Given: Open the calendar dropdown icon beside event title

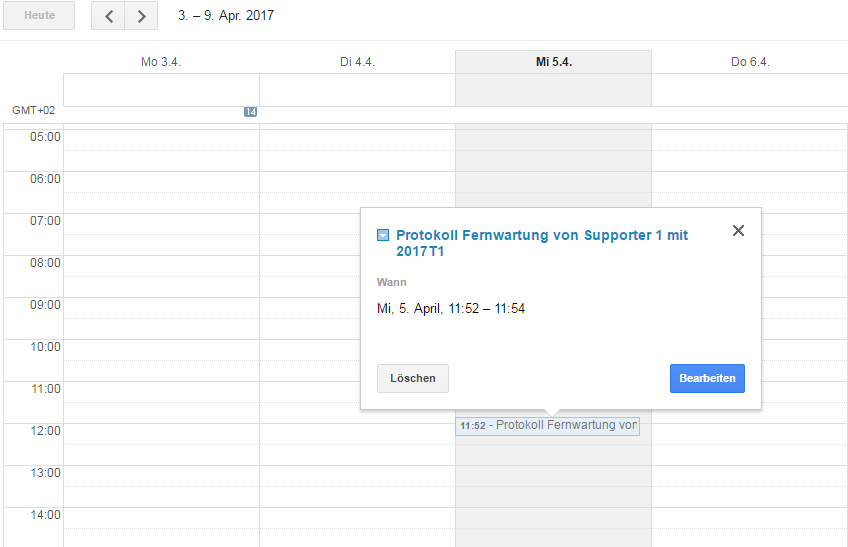Looking at the screenshot, I should pos(383,235).
